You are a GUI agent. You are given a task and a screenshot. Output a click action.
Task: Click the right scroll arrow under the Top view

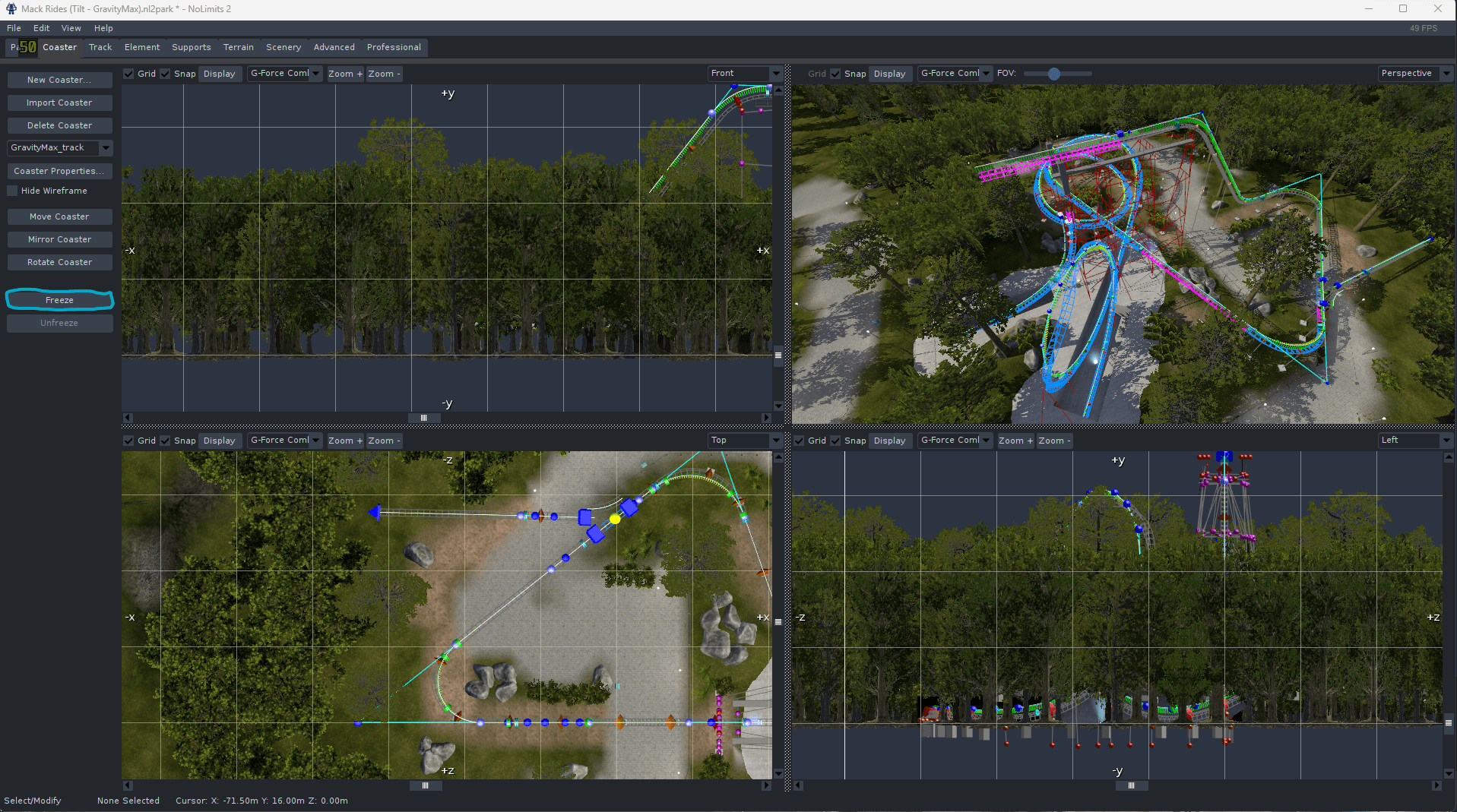point(766,785)
